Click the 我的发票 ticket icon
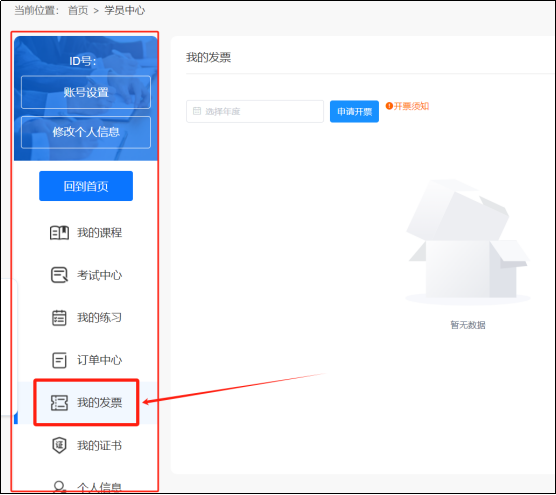The width and height of the screenshot is (556, 495). pos(59,403)
